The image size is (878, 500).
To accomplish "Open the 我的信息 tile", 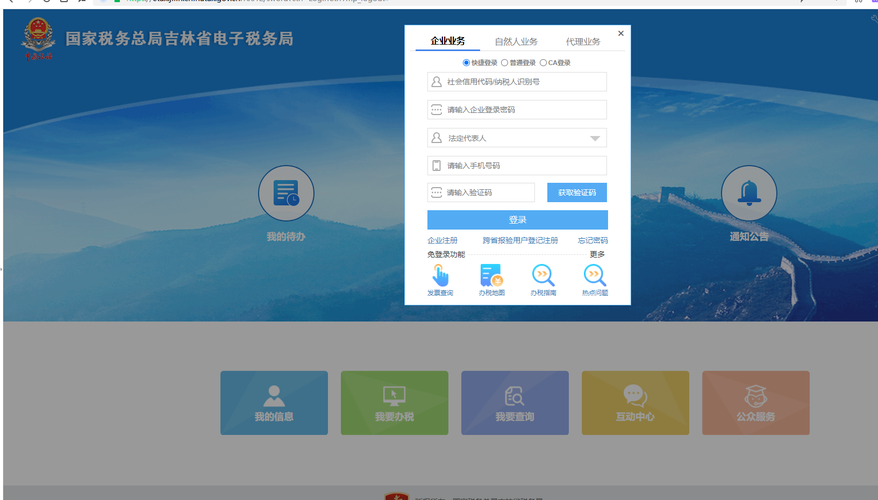I will (274, 403).
